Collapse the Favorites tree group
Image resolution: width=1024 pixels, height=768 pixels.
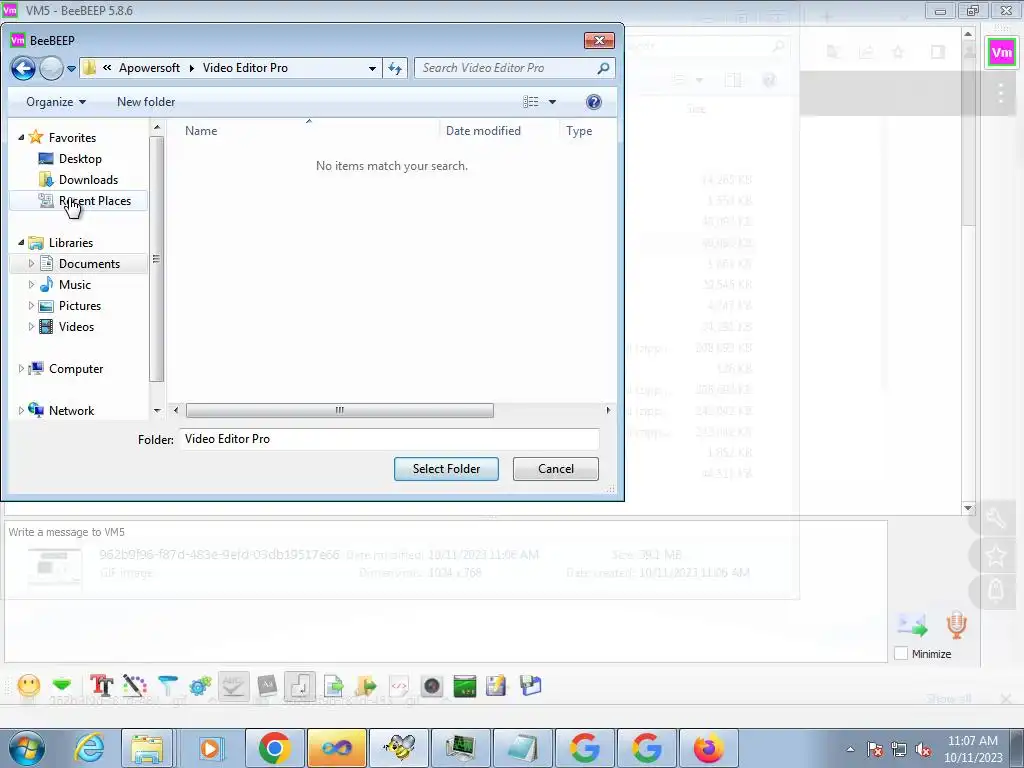[x=21, y=138]
